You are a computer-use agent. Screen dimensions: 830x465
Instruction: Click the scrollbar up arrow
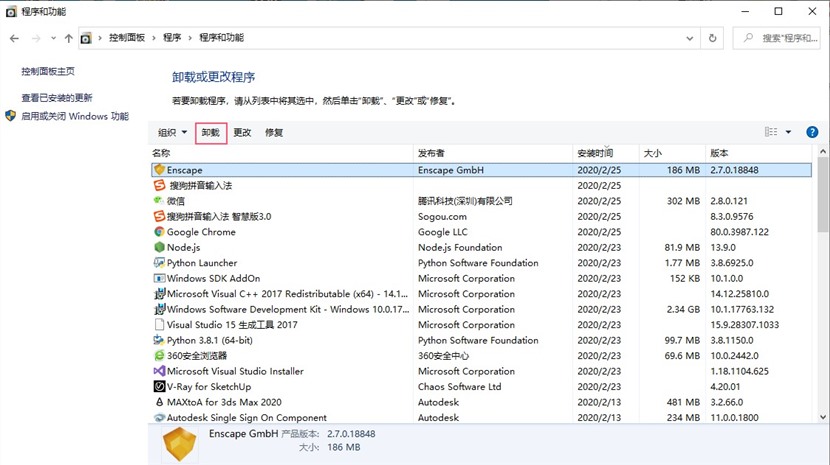[x=823, y=151]
